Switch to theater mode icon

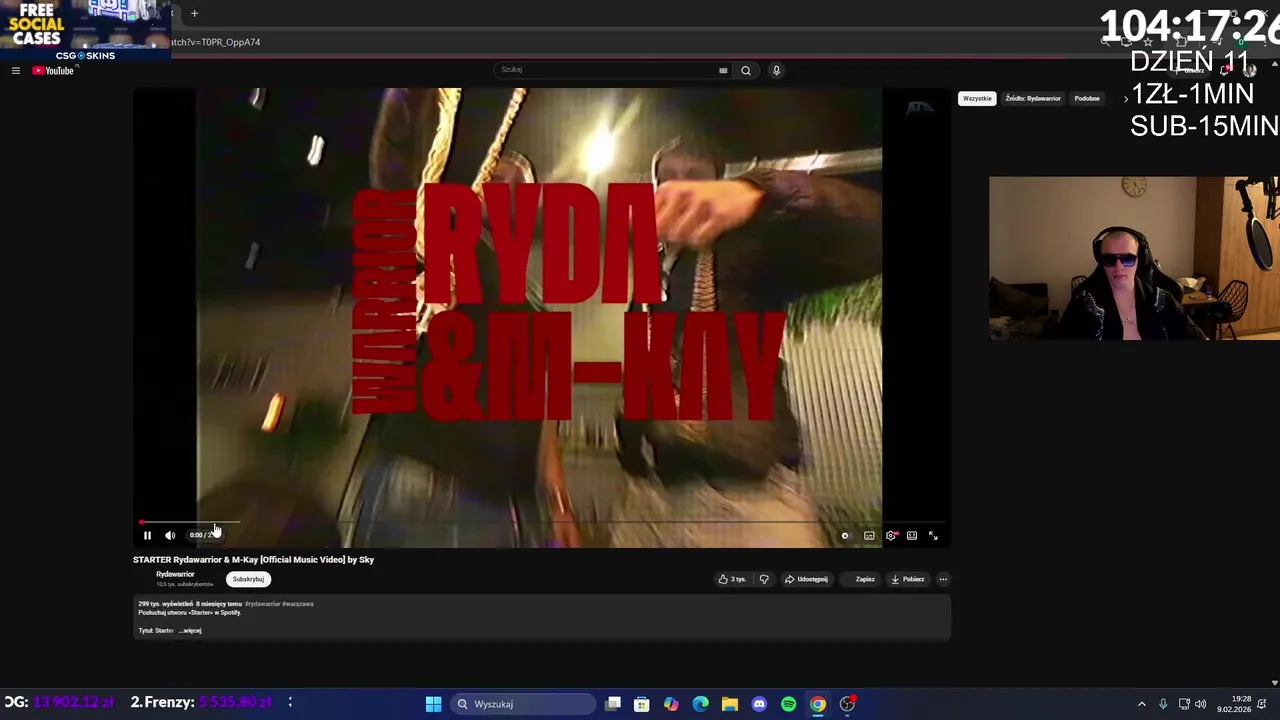point(912,536)
